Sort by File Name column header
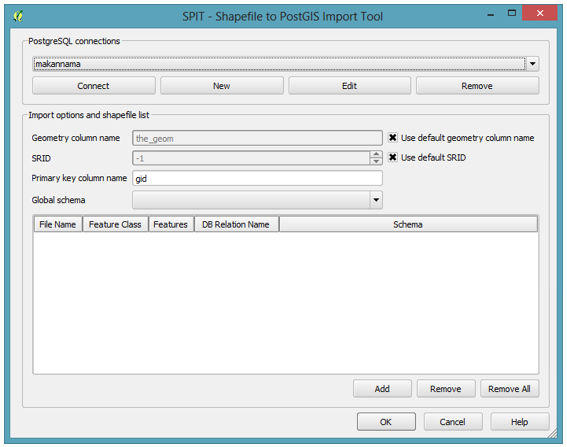567x447 pixels. click(x=58, y=225)
